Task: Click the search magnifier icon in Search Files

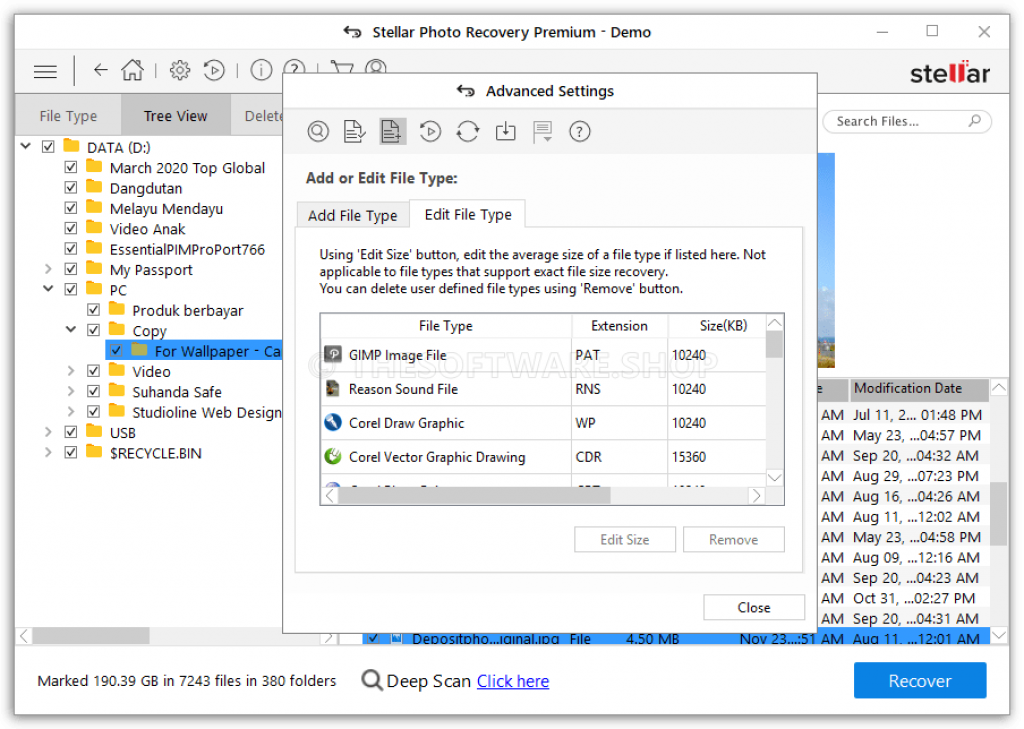Action: [974, 121]
